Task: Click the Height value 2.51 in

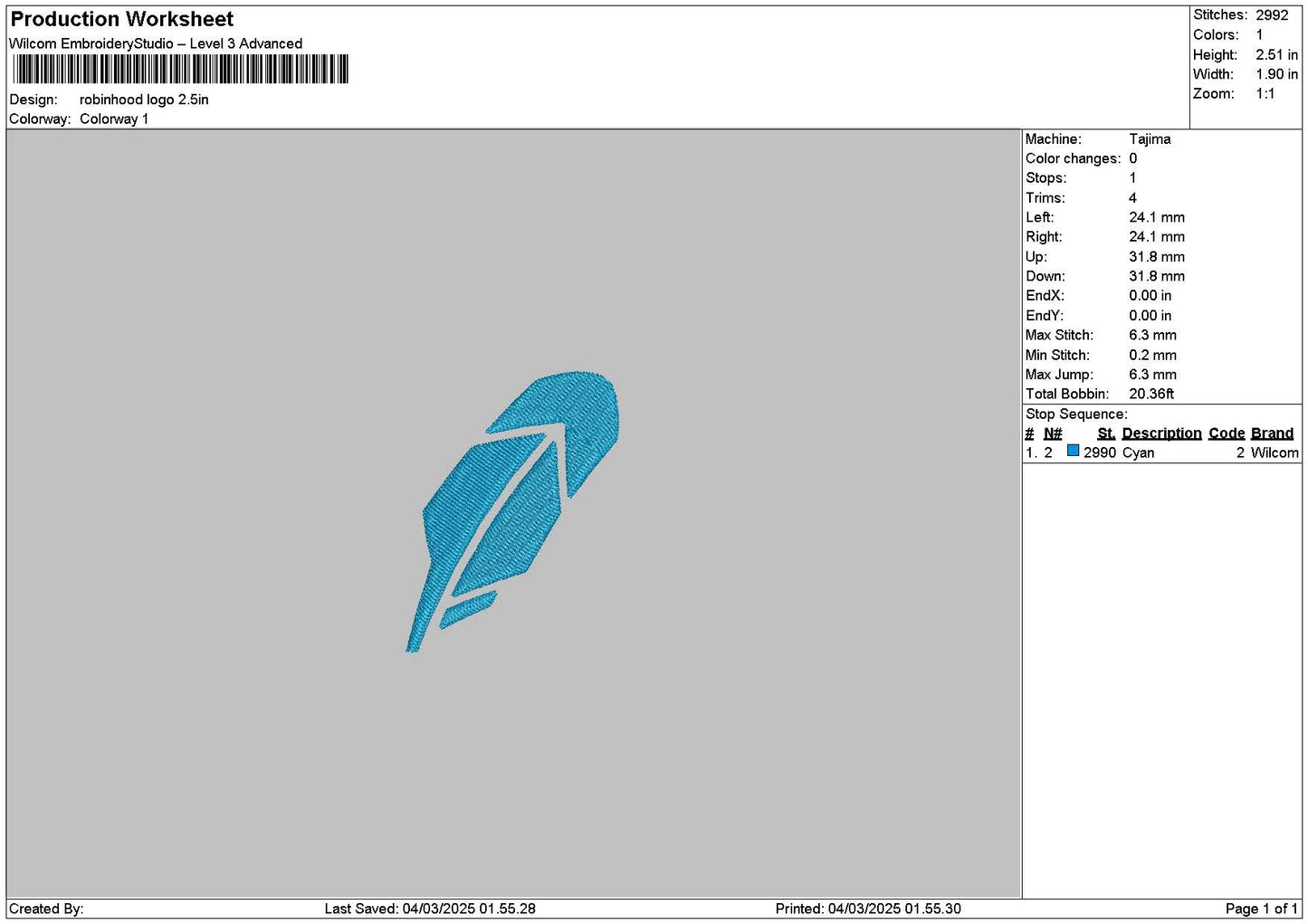Action: click(x=1276, y=54)
